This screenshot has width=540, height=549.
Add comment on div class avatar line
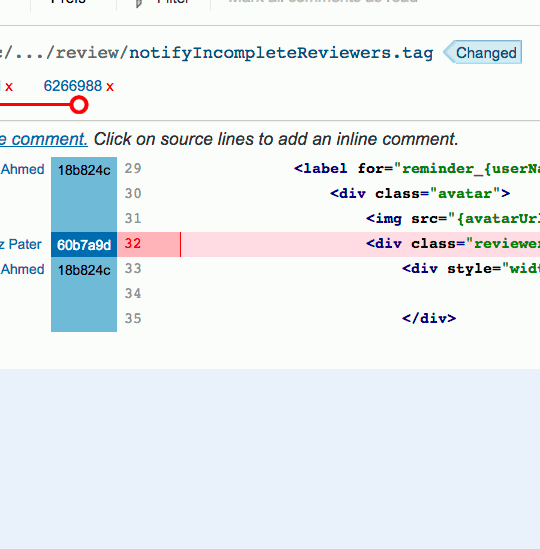[x=420, y=194]
